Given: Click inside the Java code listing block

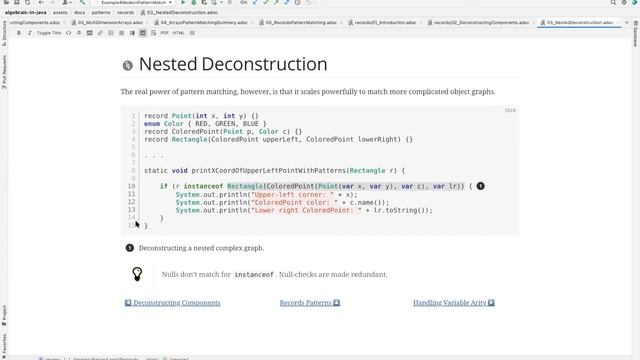Looking at the screenshot, I should tap(320, 171).
